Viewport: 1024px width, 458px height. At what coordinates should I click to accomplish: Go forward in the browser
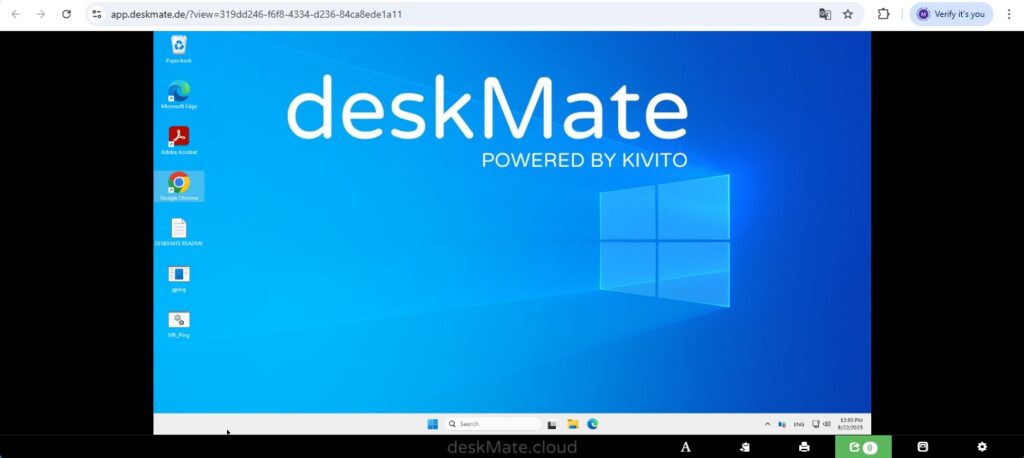(x=40, y=14)
